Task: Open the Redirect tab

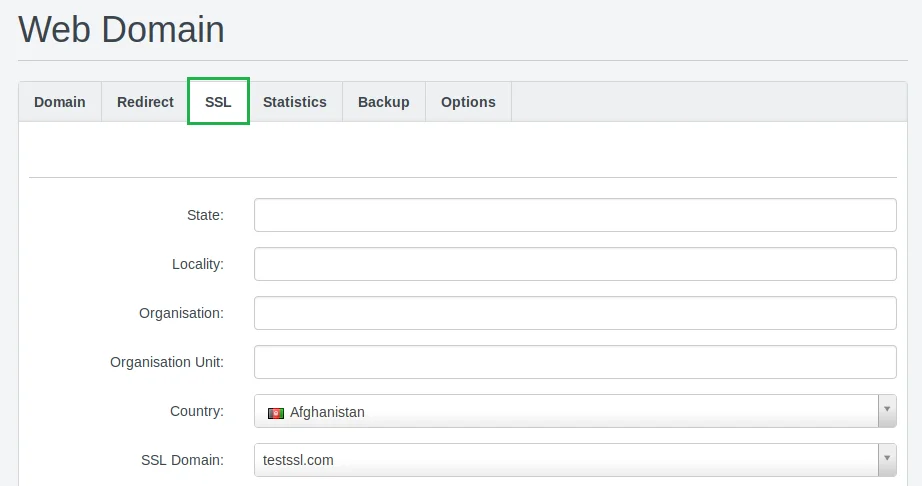Action: (x=145, y=102)
